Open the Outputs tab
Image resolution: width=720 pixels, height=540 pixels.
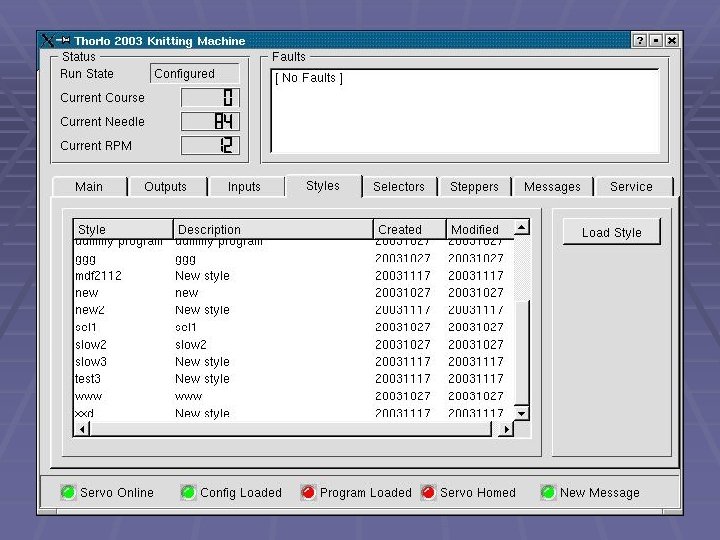coord(166,187)
